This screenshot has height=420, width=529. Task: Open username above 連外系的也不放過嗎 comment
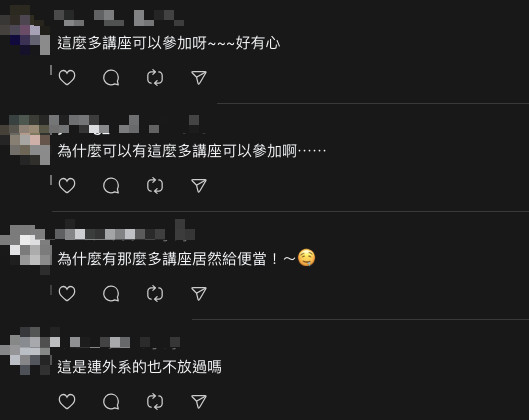(x=125, y=342)
